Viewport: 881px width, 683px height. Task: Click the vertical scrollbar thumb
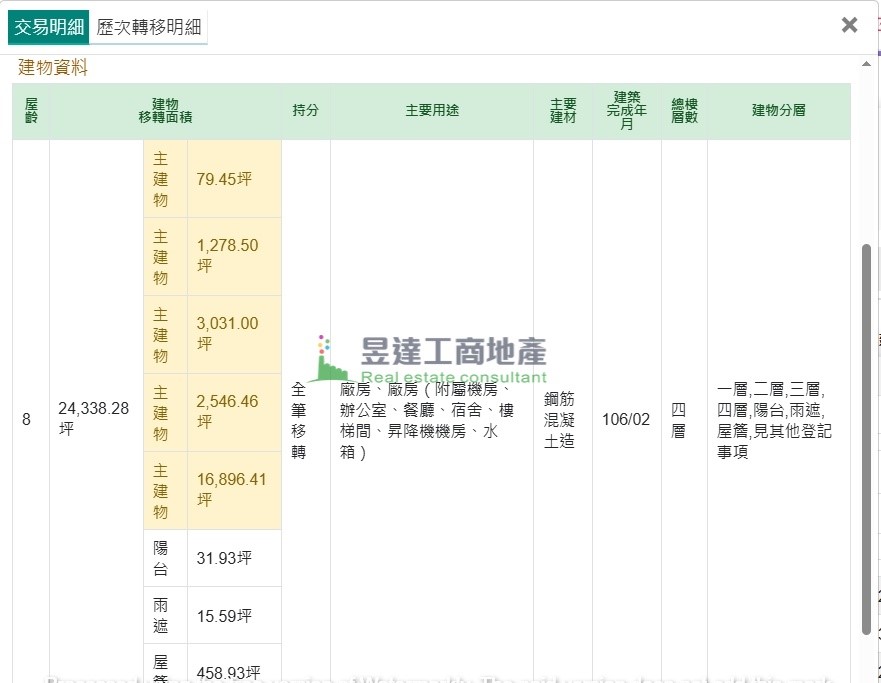point(866,438)
